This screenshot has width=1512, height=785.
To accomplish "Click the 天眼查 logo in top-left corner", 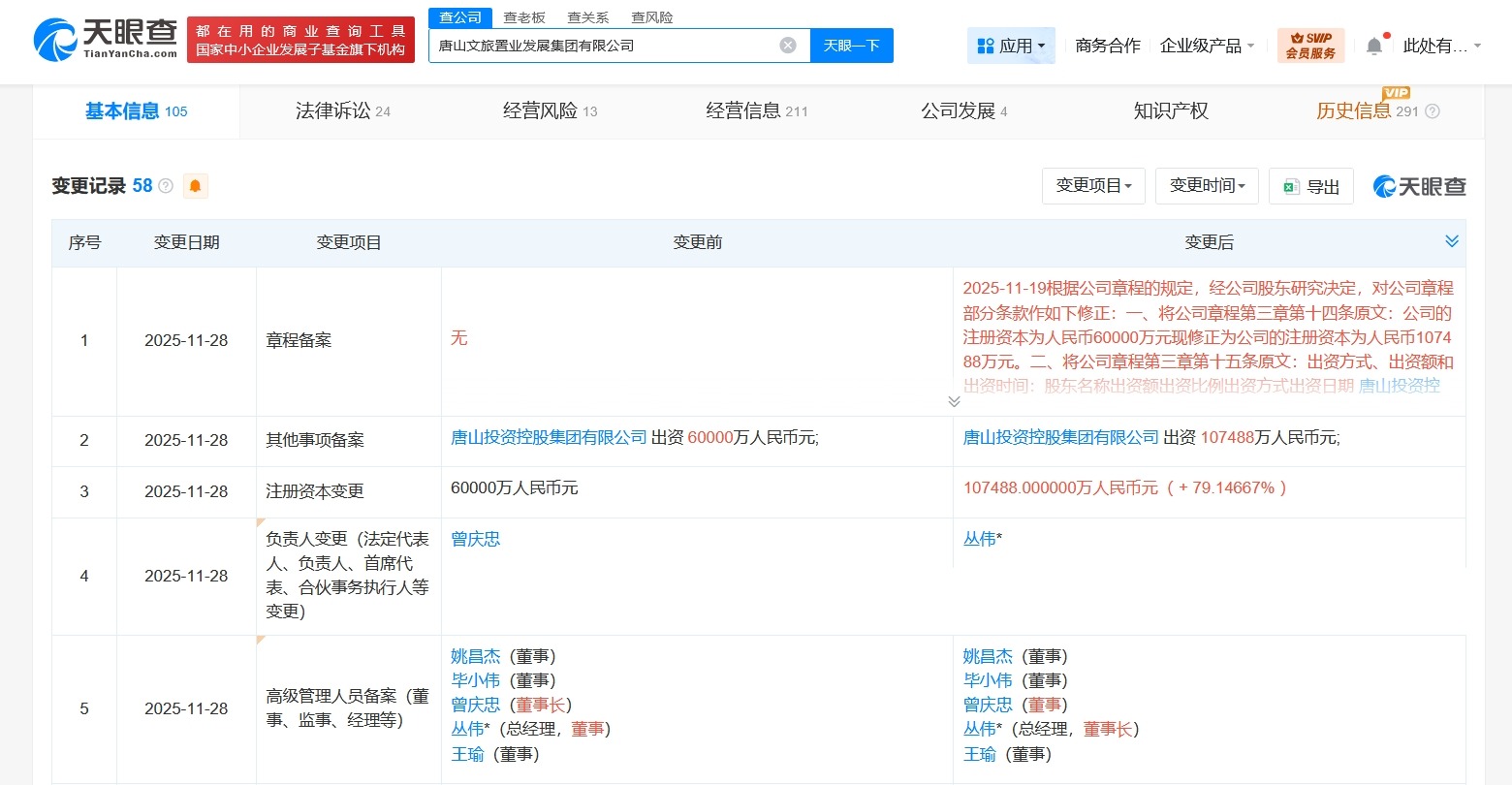I will (107, 41).
